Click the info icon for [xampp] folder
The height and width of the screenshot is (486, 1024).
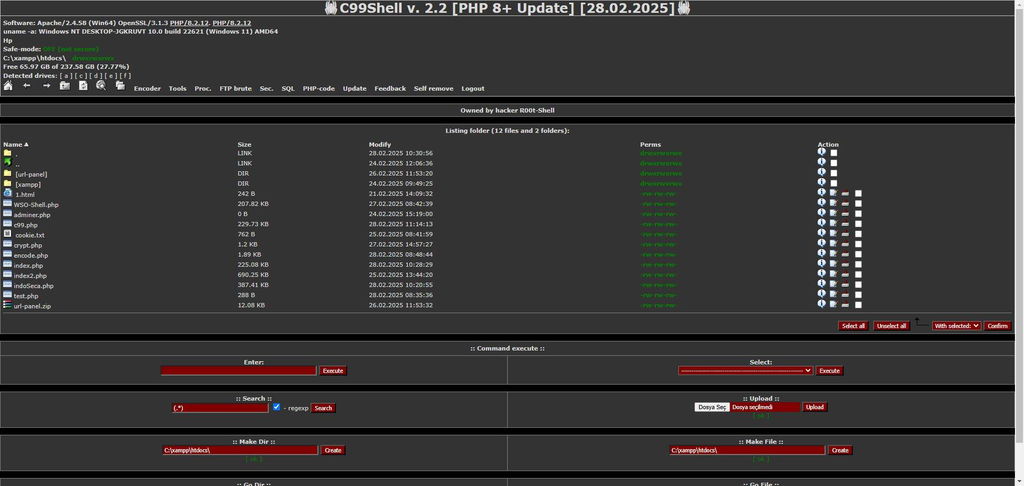click(822, 182)
